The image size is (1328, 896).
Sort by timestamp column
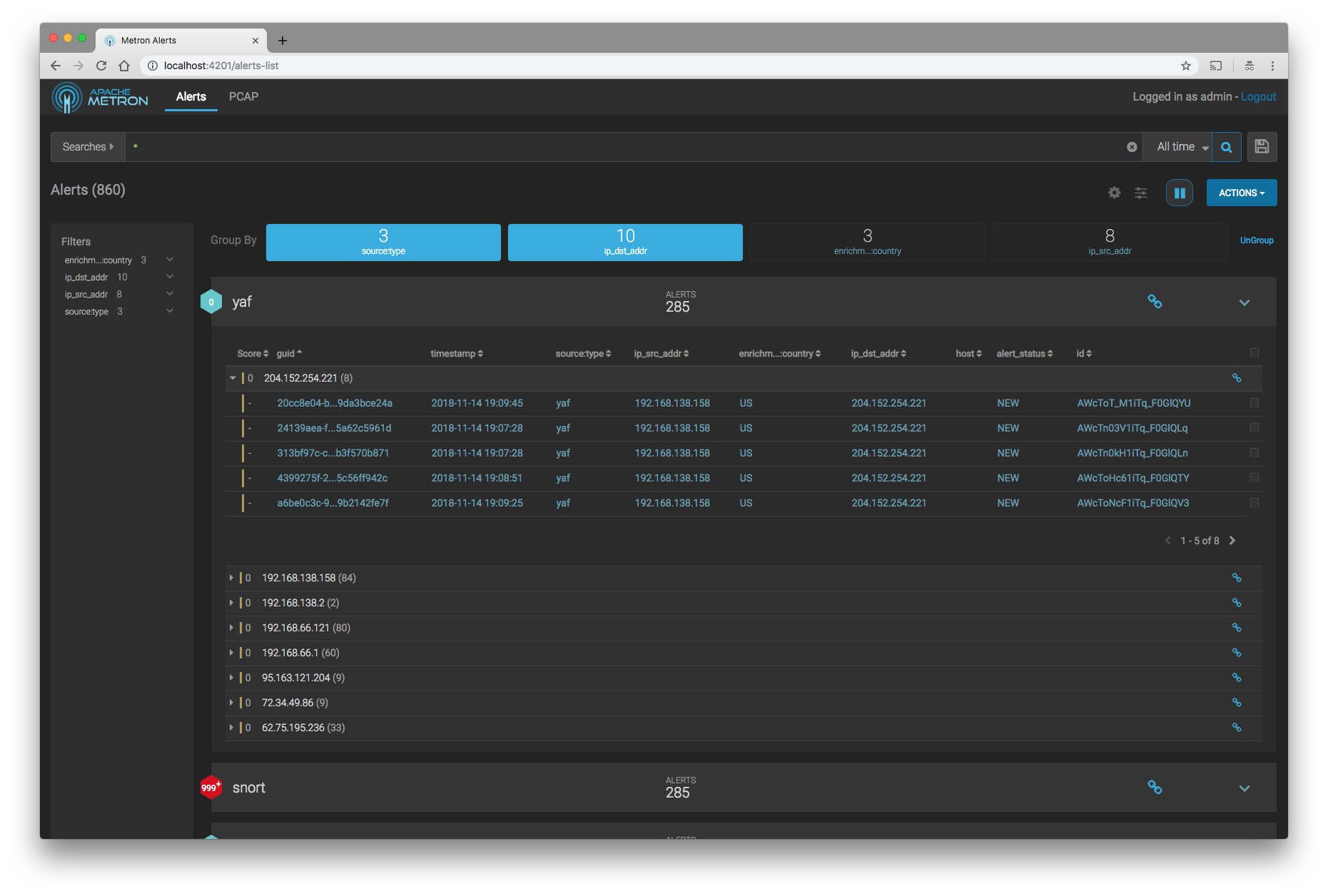pos(457,354)
